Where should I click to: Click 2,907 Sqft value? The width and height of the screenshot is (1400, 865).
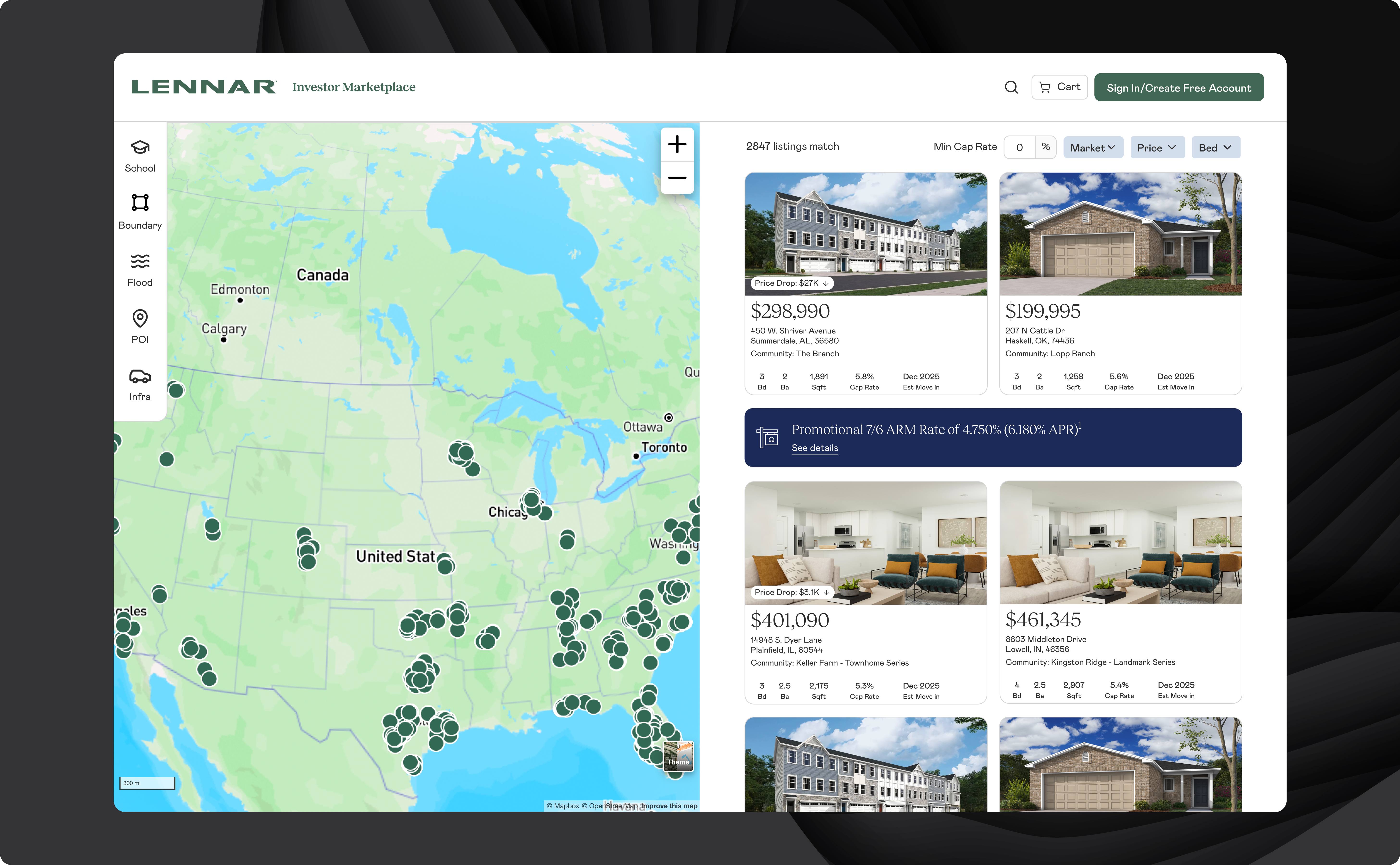(x=1073, y=685)
